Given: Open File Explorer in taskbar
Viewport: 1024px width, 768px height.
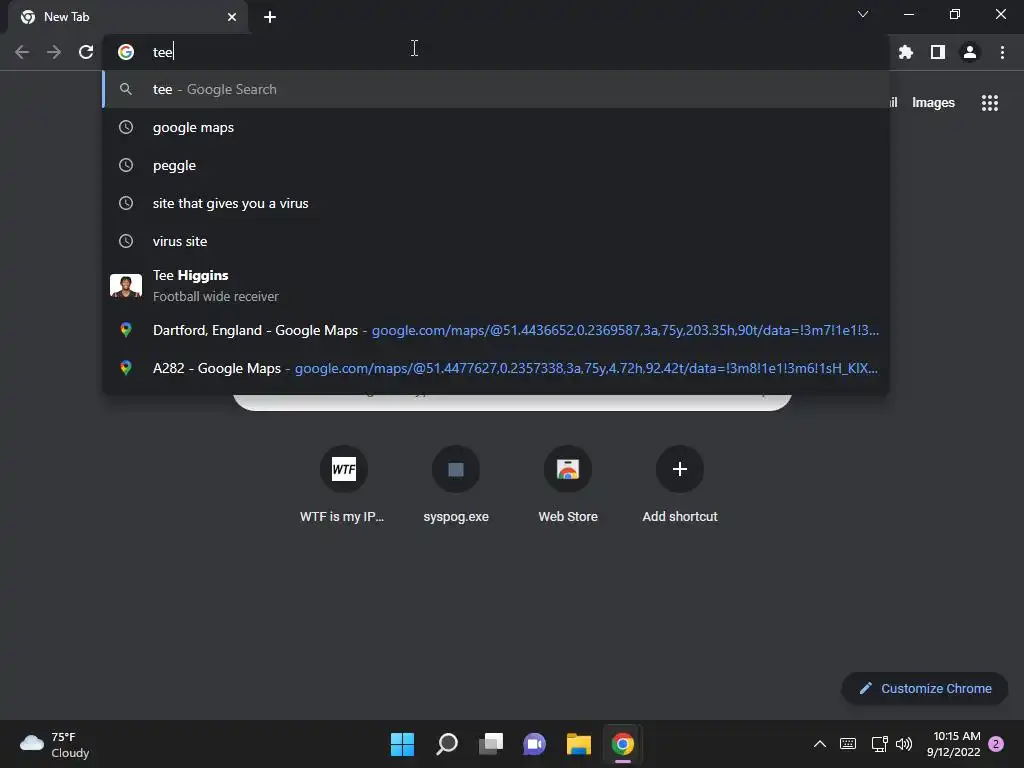Looking at the screenshot, I should pos(579,744).
